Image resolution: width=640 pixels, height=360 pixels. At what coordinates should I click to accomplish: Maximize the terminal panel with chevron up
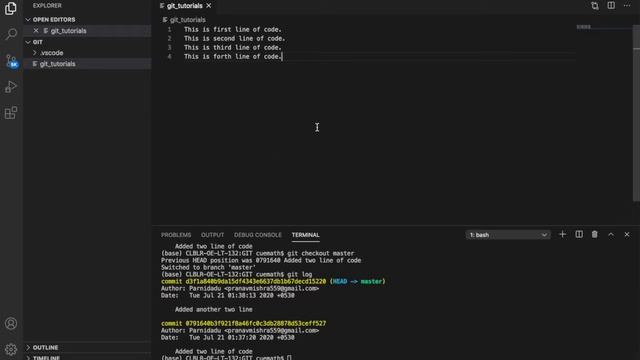611,235
